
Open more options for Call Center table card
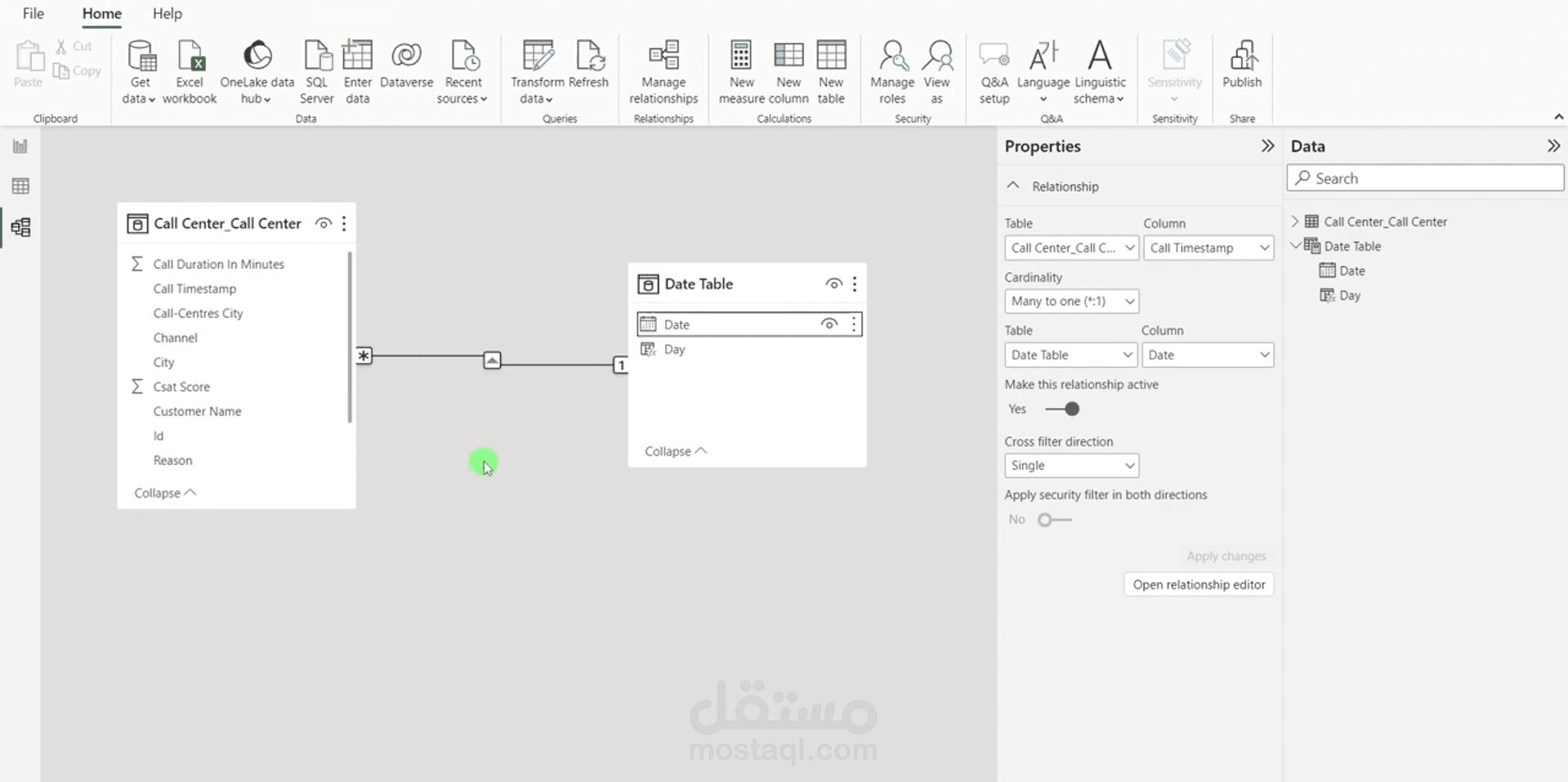(344, 223)
